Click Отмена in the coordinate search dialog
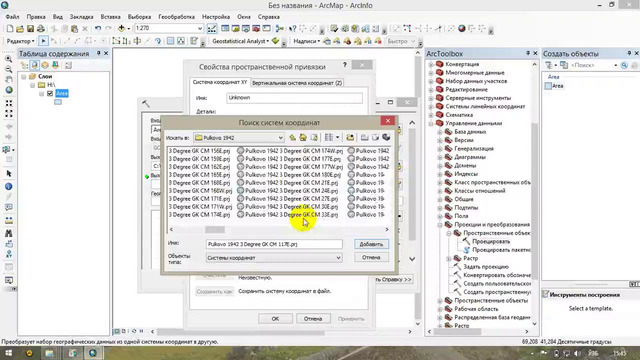This screenshot has height=360, width=640. tap(371, 258)
